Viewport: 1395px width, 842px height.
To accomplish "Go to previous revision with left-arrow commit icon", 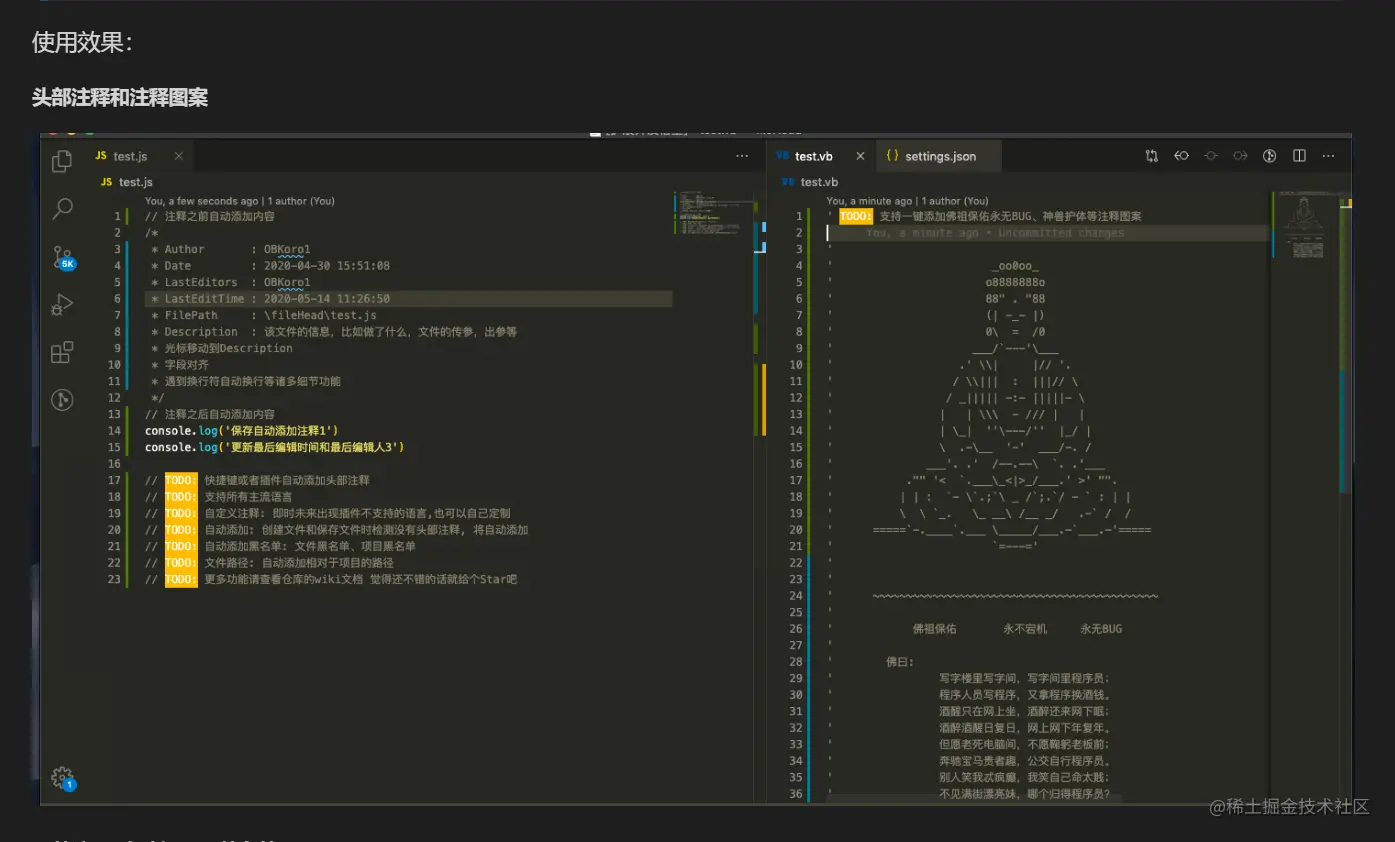I will point(1181,156).
